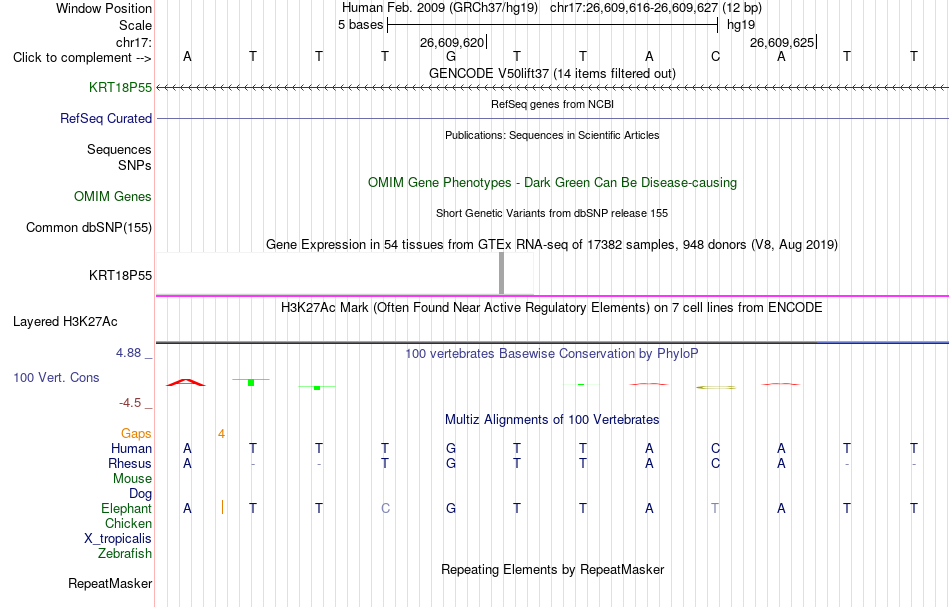Viewport: 950px width, 607px height.
Task: Click Repeating Elements by RepeatMasker title
Action: pos(552,570)
